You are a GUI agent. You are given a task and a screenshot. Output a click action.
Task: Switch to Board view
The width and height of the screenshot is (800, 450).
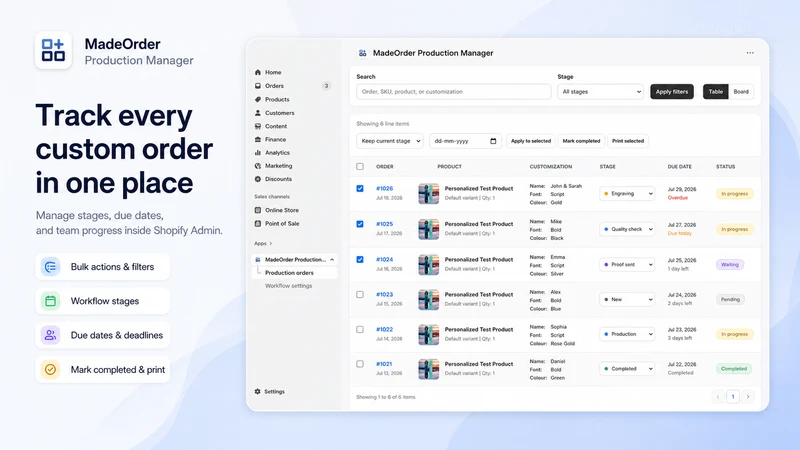pyautogui.click(x=741, y=92)
